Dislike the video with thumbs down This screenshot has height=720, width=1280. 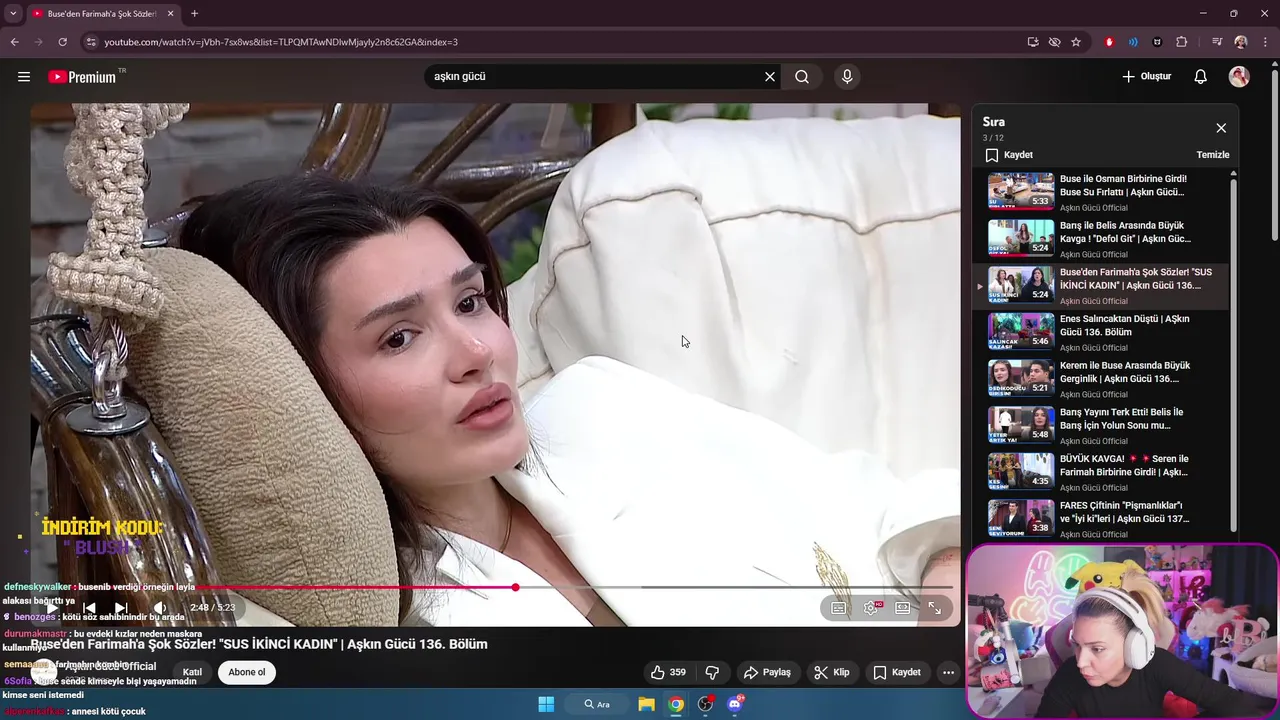(712, 672)
